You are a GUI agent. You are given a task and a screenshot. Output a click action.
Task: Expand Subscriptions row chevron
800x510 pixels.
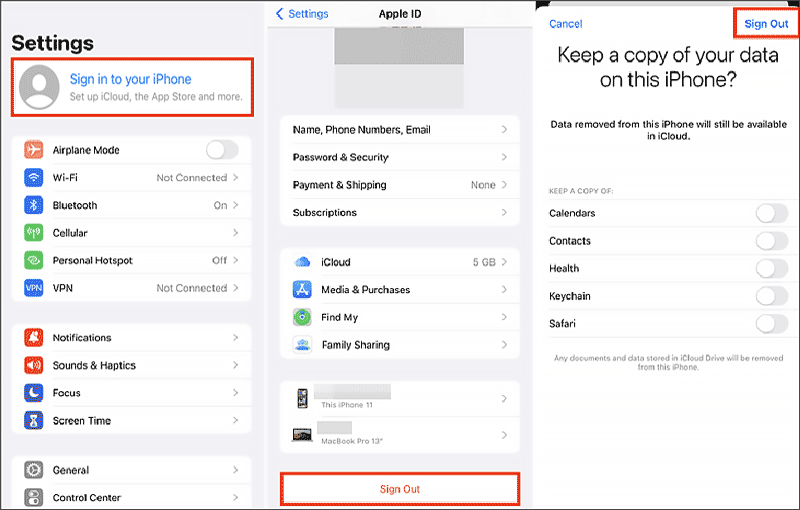pos(504,212)
